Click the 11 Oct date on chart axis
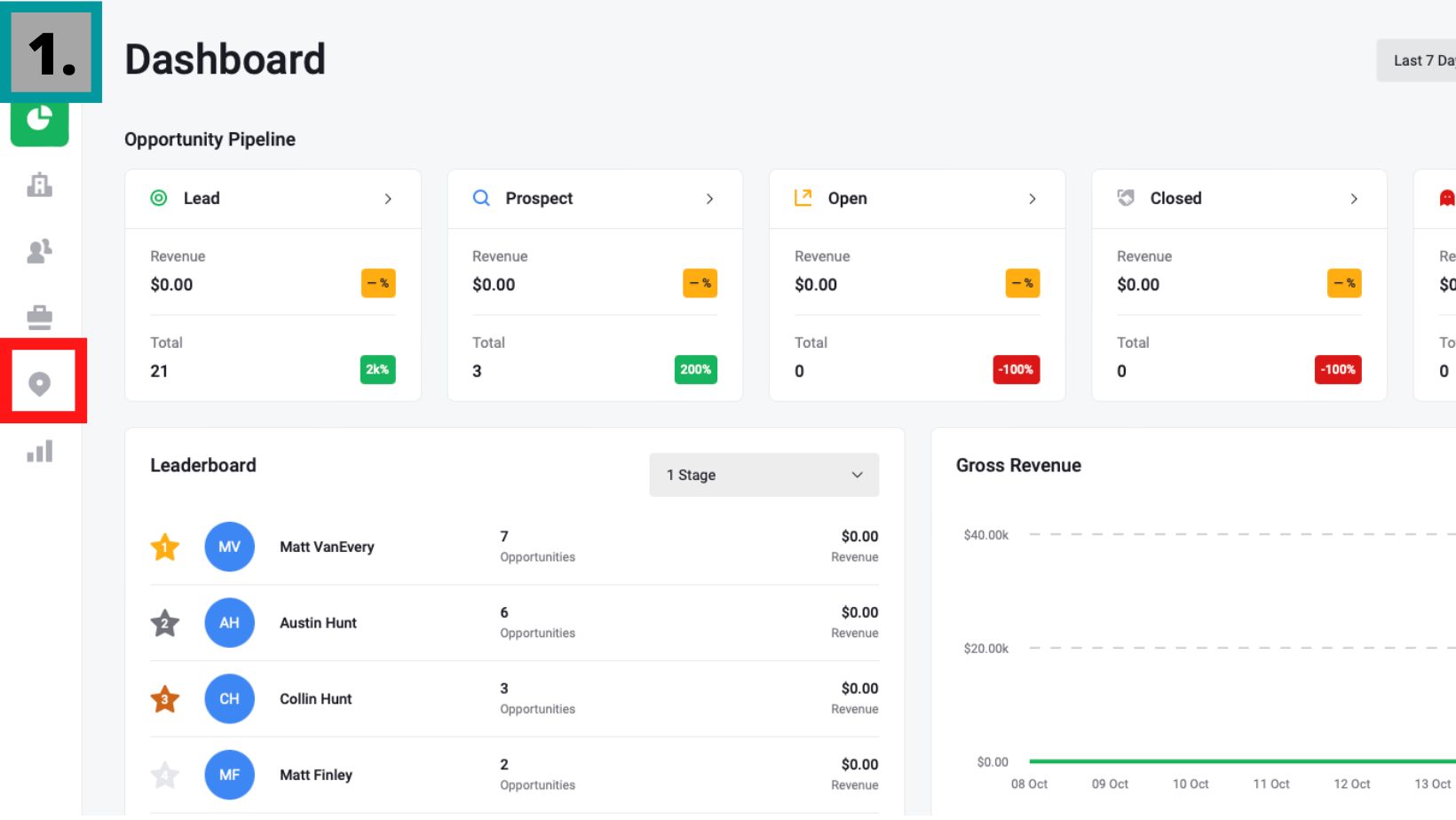This screenshot has width=1456, height=820. point(1271,784)
